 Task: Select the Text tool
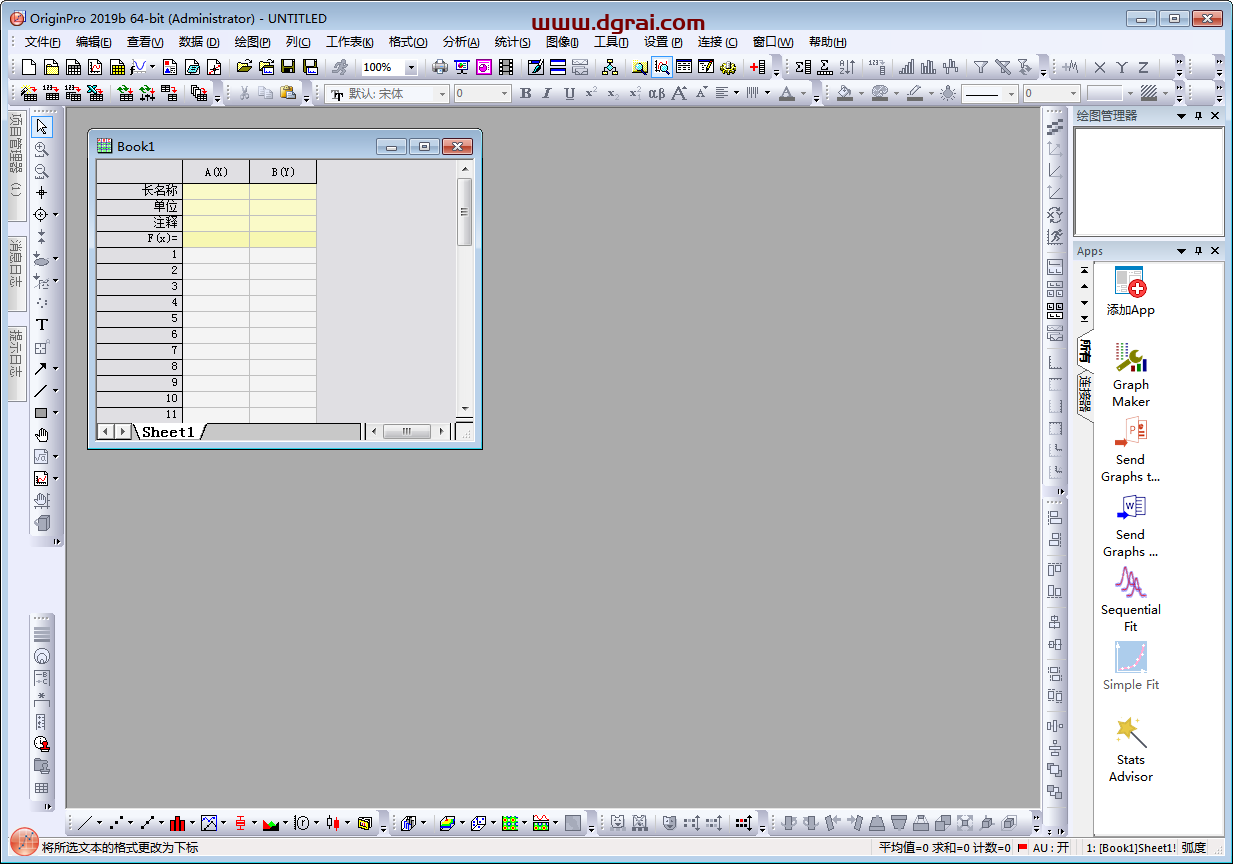[x=42, y=324]
